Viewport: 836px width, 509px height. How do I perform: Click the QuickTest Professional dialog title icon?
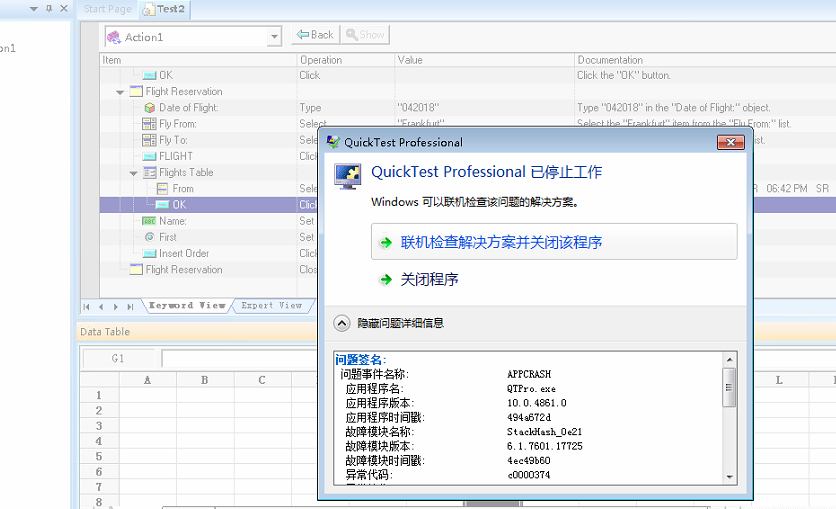point(333,142)
